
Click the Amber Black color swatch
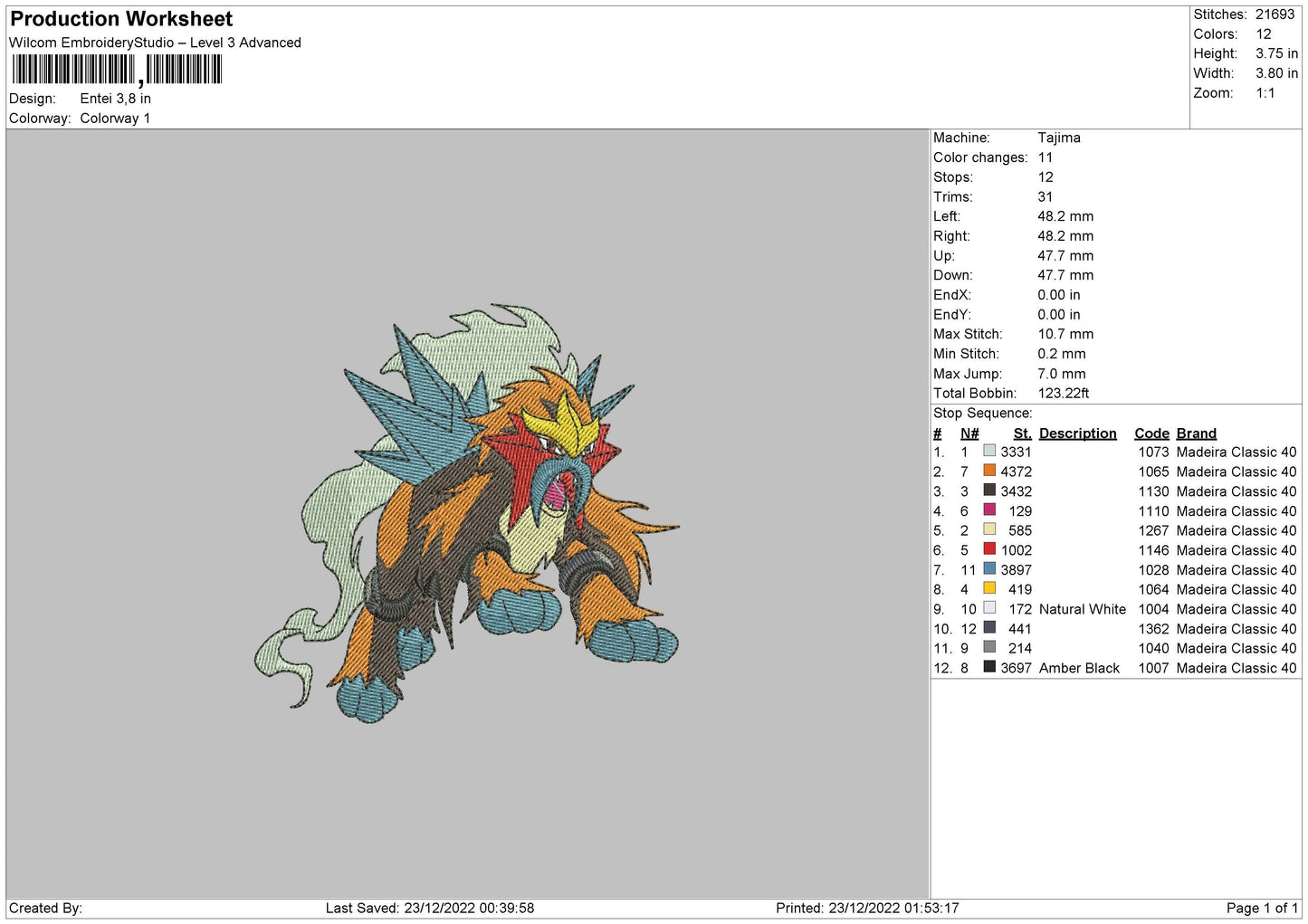tap(989, 667)
